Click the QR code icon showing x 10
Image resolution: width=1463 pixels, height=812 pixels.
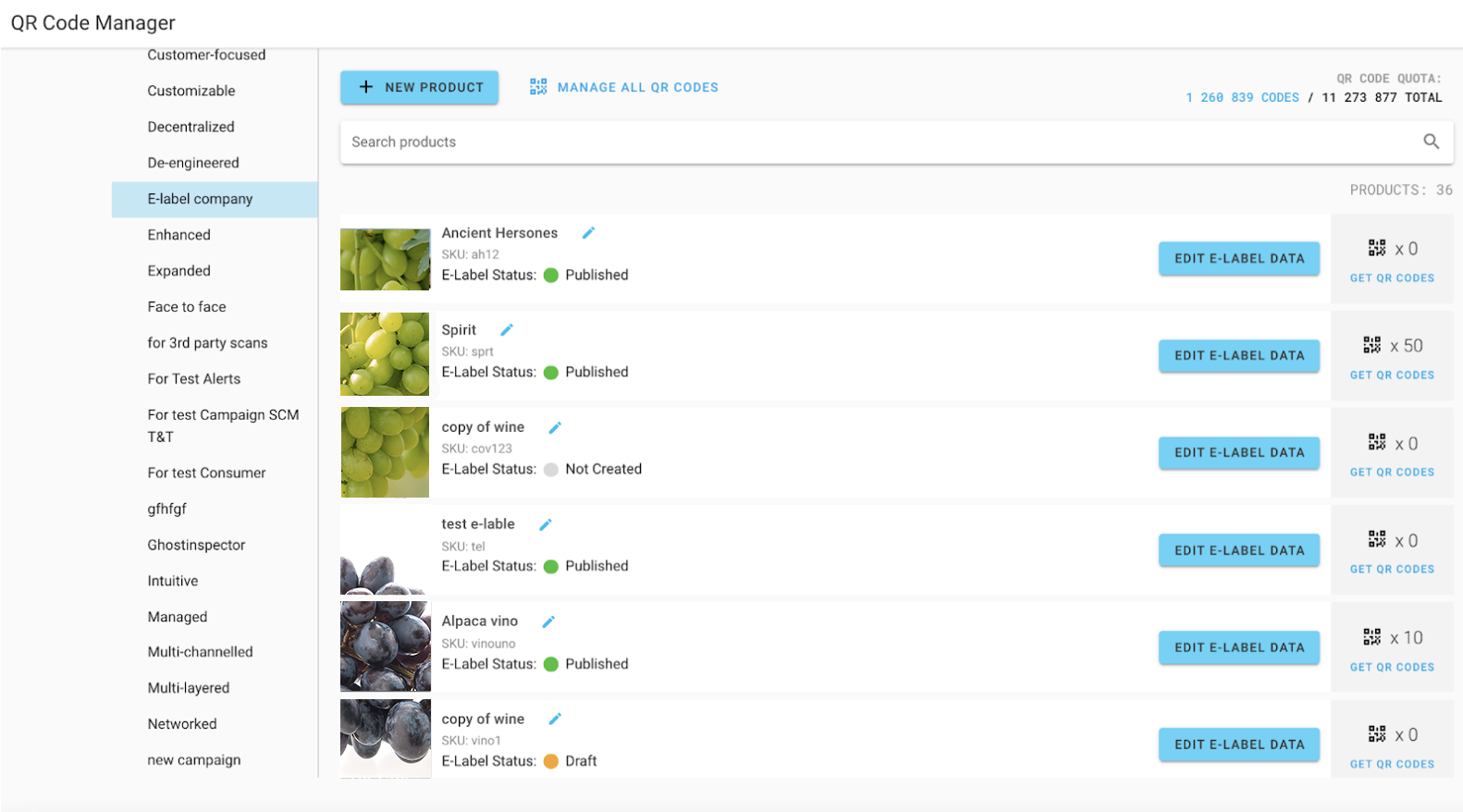pyautogui.click(x=1372, y=637)
